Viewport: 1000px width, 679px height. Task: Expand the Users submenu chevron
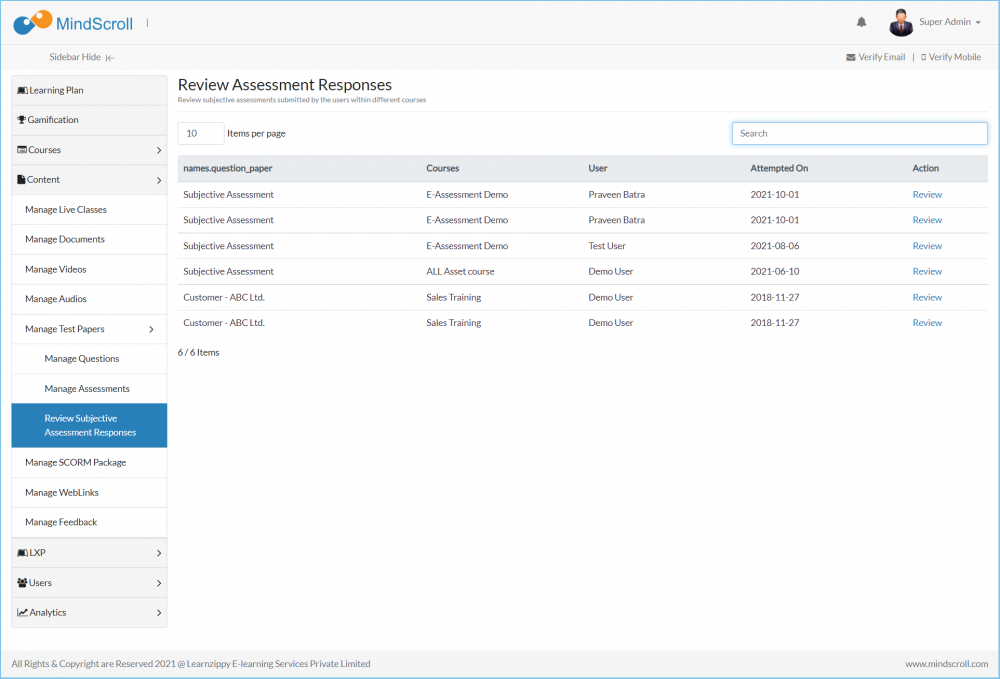[159, 583]
